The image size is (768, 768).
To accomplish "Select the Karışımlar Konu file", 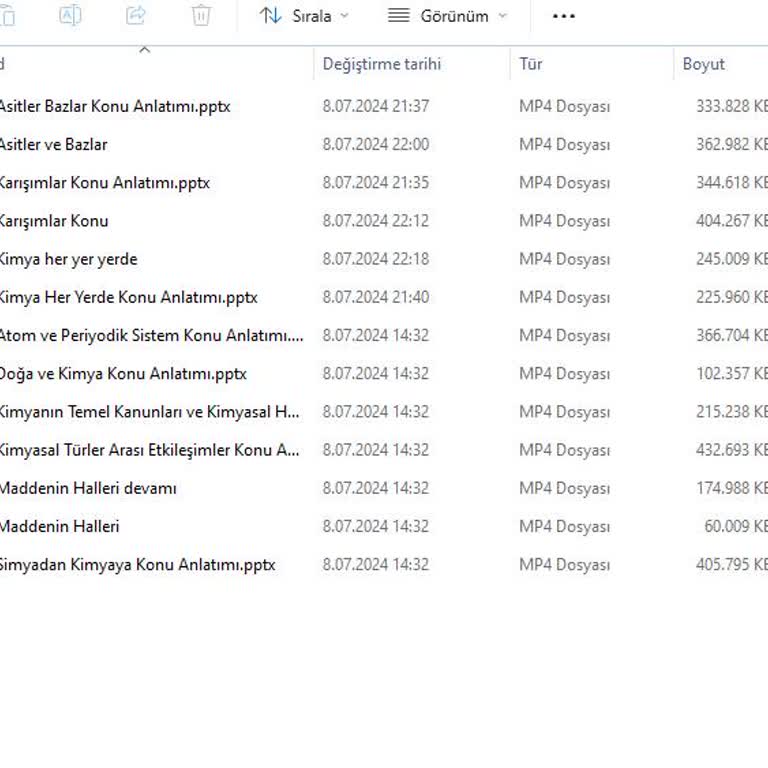I will pos(54,221).
